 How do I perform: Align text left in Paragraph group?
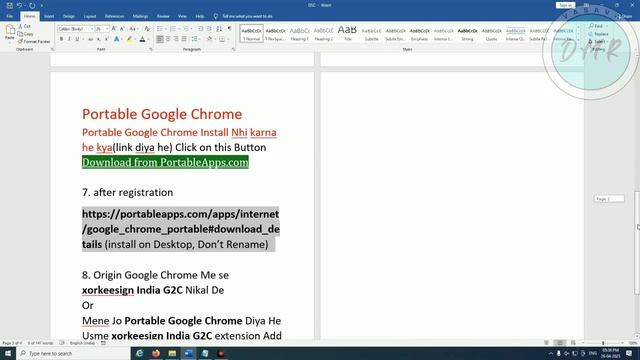[x=160, y=39]
